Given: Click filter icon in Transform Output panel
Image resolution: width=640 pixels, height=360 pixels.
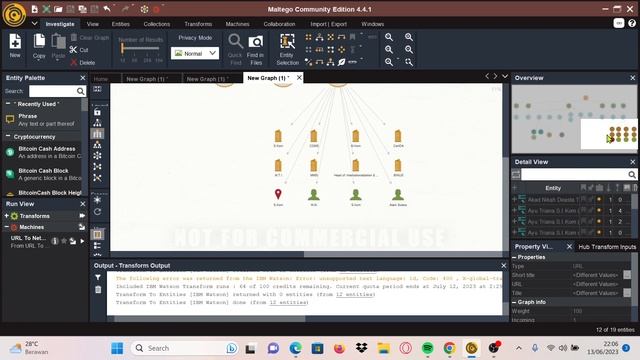Looking at the screenshot, I should pos(98,277).
